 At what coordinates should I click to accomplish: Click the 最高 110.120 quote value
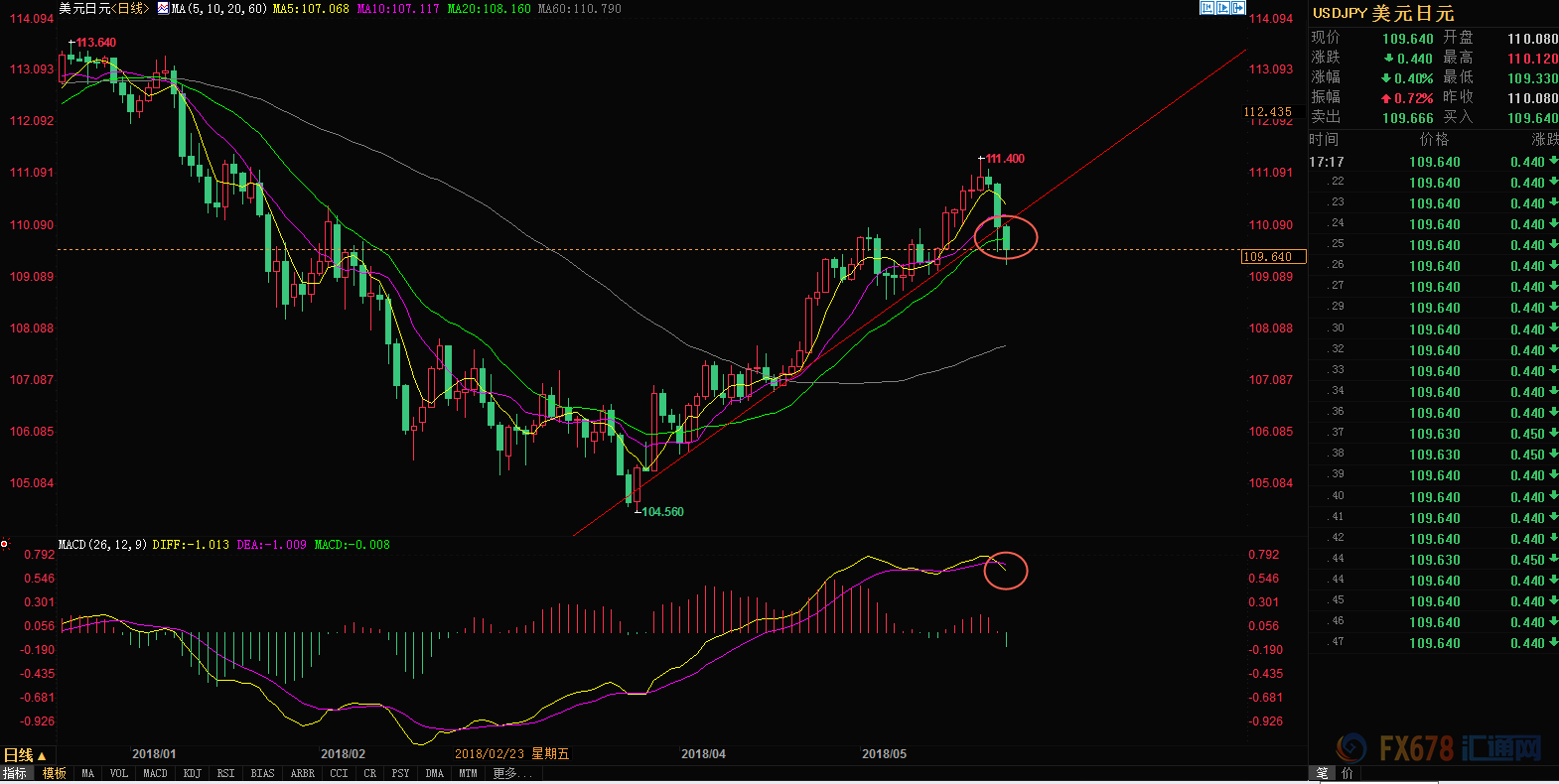(x=1532, y=59)
